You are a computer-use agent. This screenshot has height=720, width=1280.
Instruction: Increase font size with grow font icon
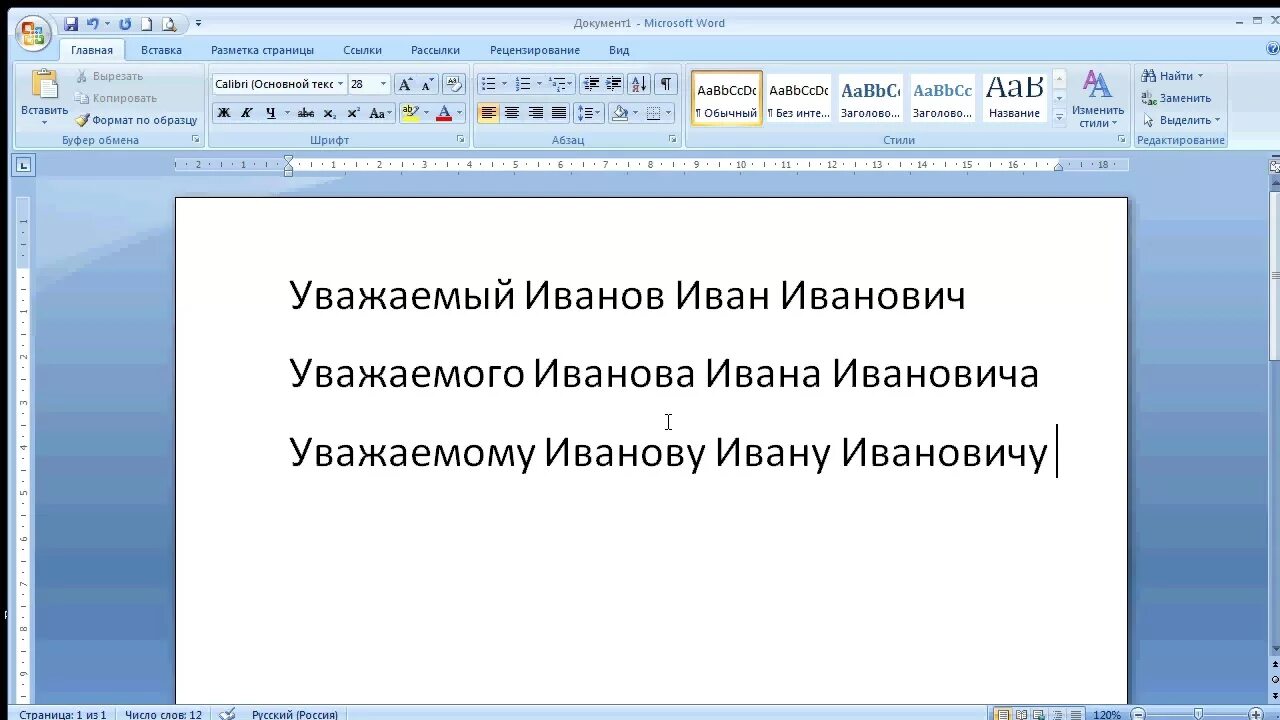click(x=405, y=84)
